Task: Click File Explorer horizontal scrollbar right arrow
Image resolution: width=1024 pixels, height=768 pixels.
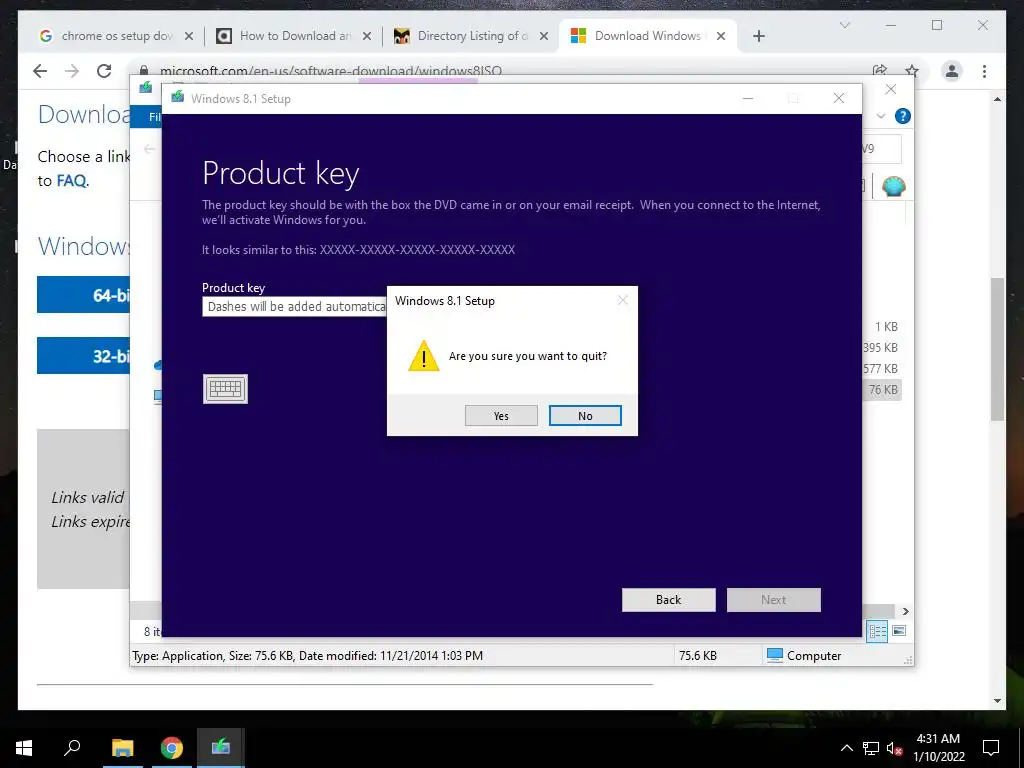Action: click(906, 611)
